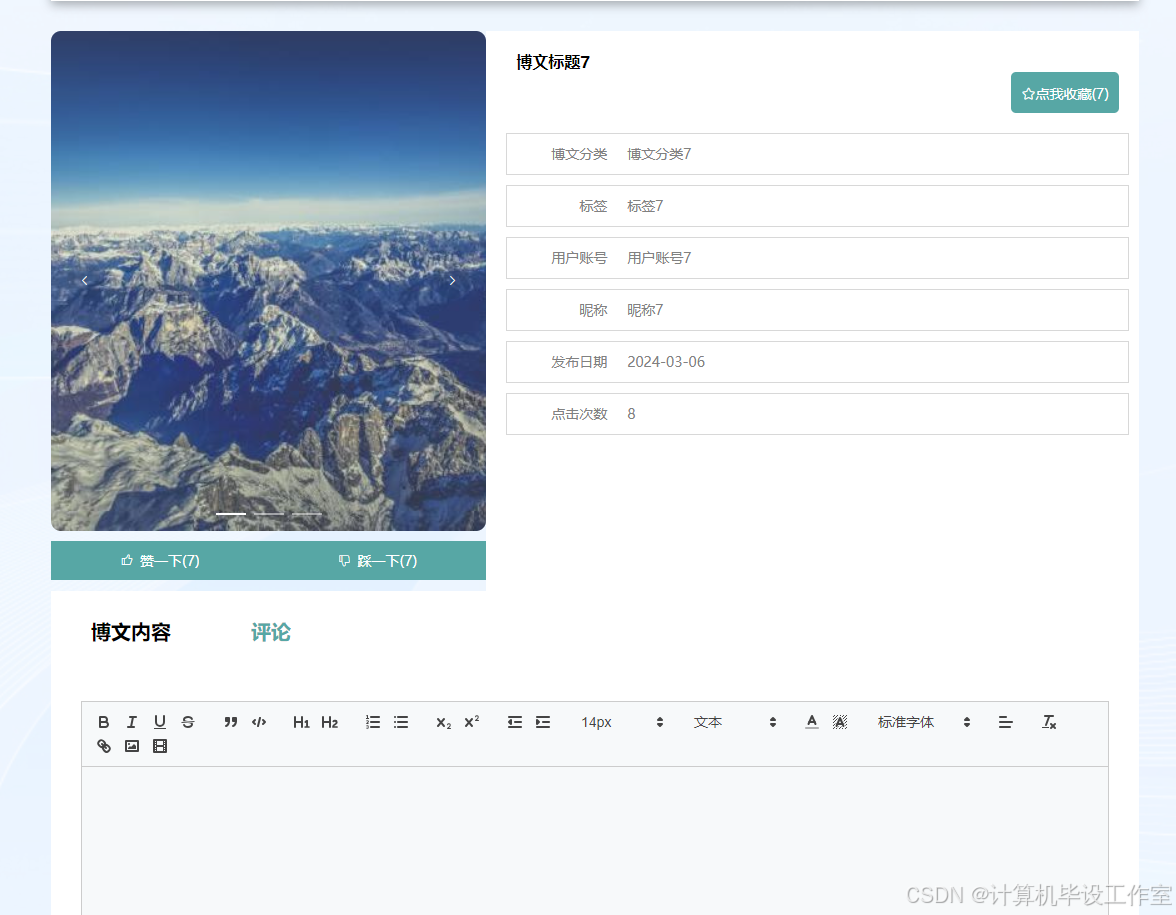The width and height of the screenshot is (1176, 915).
Task: Decrease the text indent
Action: (x=514, y=722)
